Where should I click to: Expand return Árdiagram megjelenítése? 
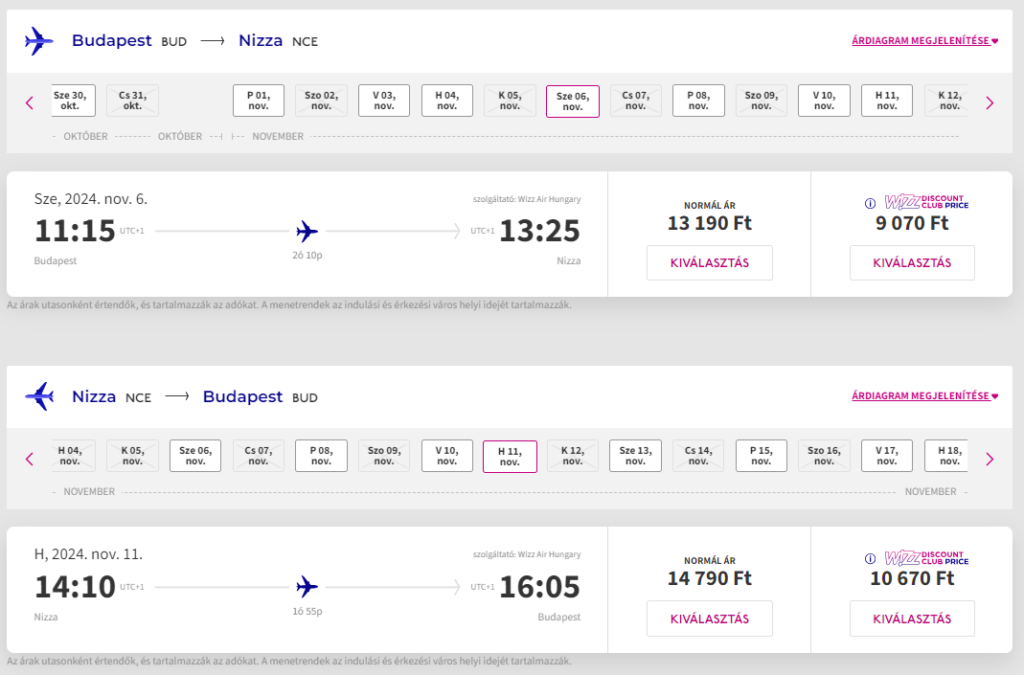coord(925,396)
